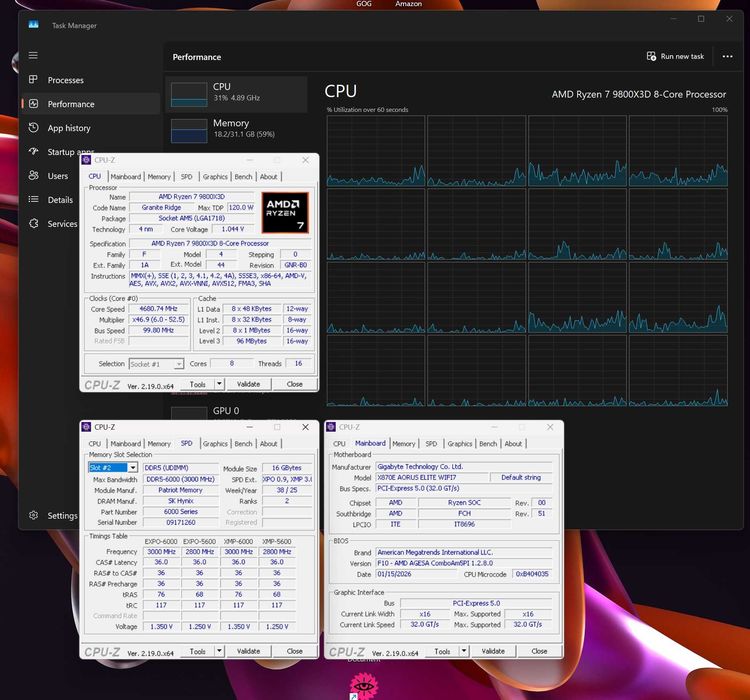Image resolution: width=750 pixels, height=700 pixels.
Task: Click Validate in the SPD CPU-Z window
Action: (x=249, y=651)
